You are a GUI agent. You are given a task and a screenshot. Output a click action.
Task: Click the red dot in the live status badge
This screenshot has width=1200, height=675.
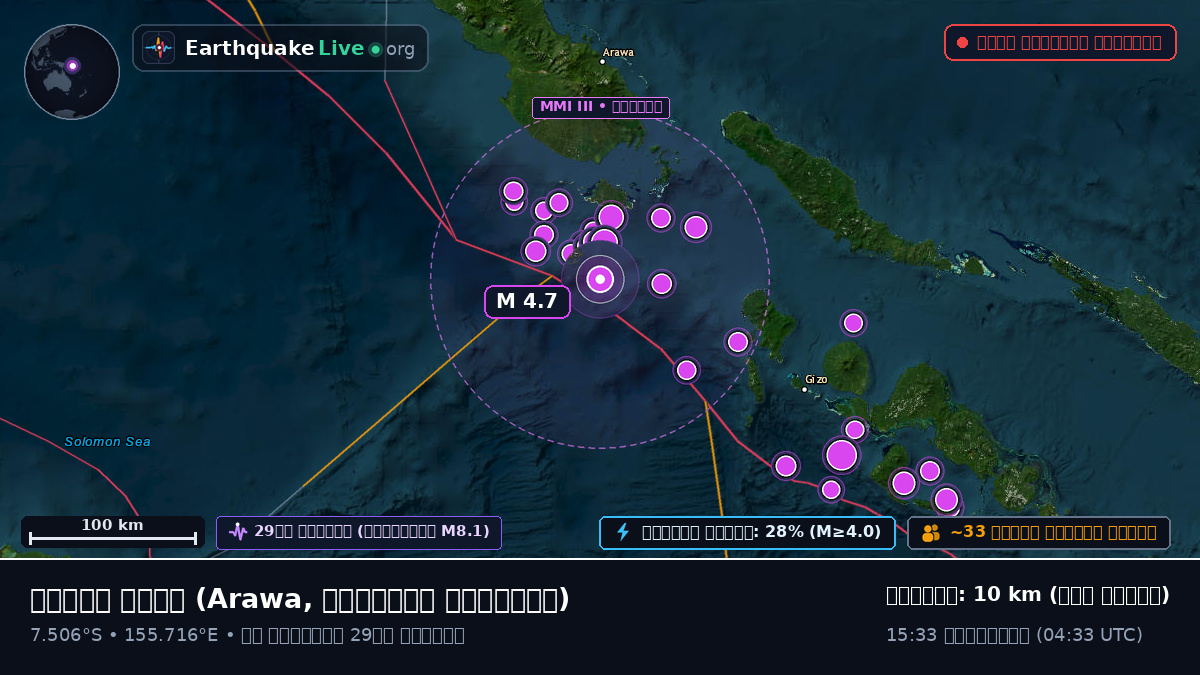pos(962,42)
